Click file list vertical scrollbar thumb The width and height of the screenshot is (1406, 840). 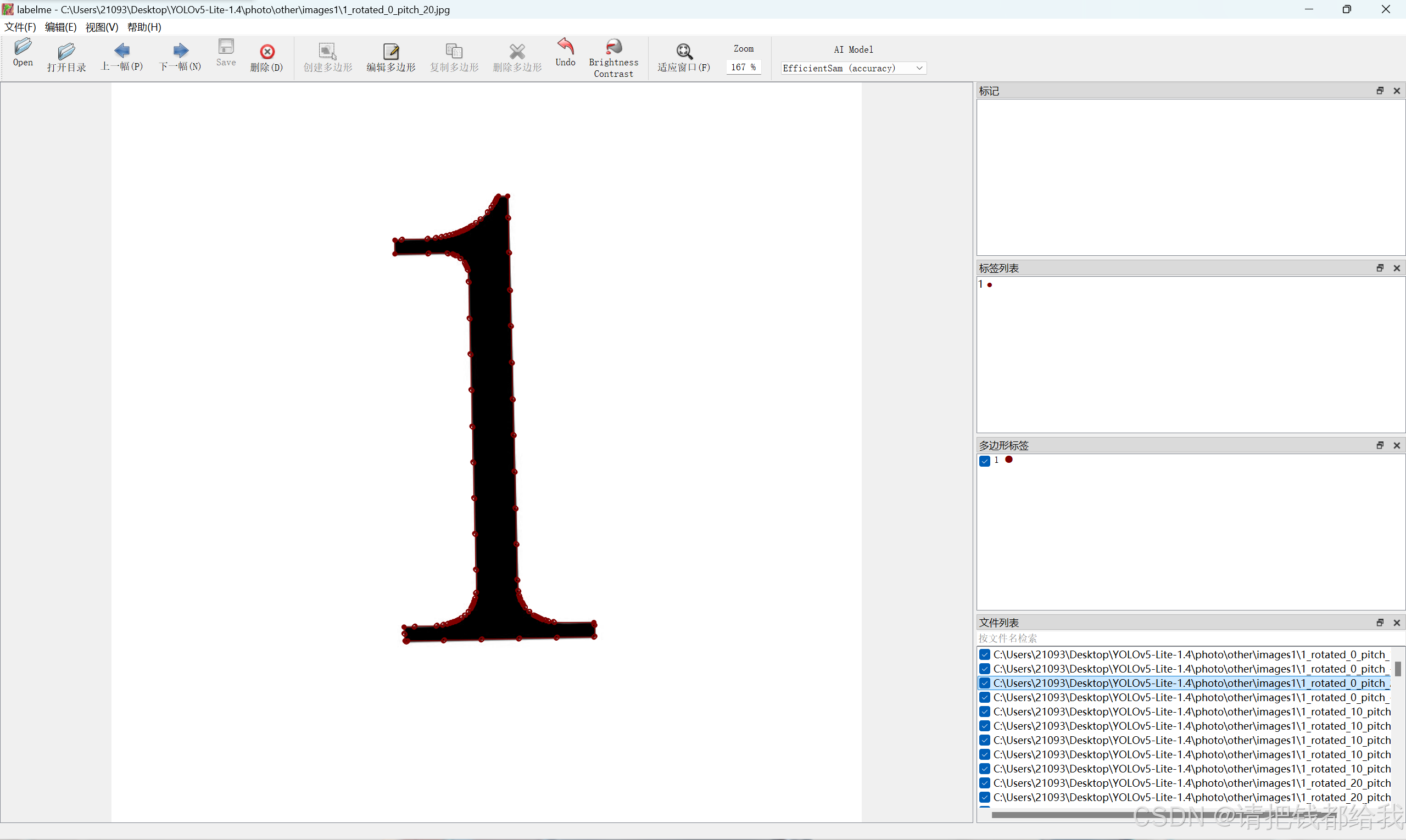pyautogui.click(x=1398, y=669)
